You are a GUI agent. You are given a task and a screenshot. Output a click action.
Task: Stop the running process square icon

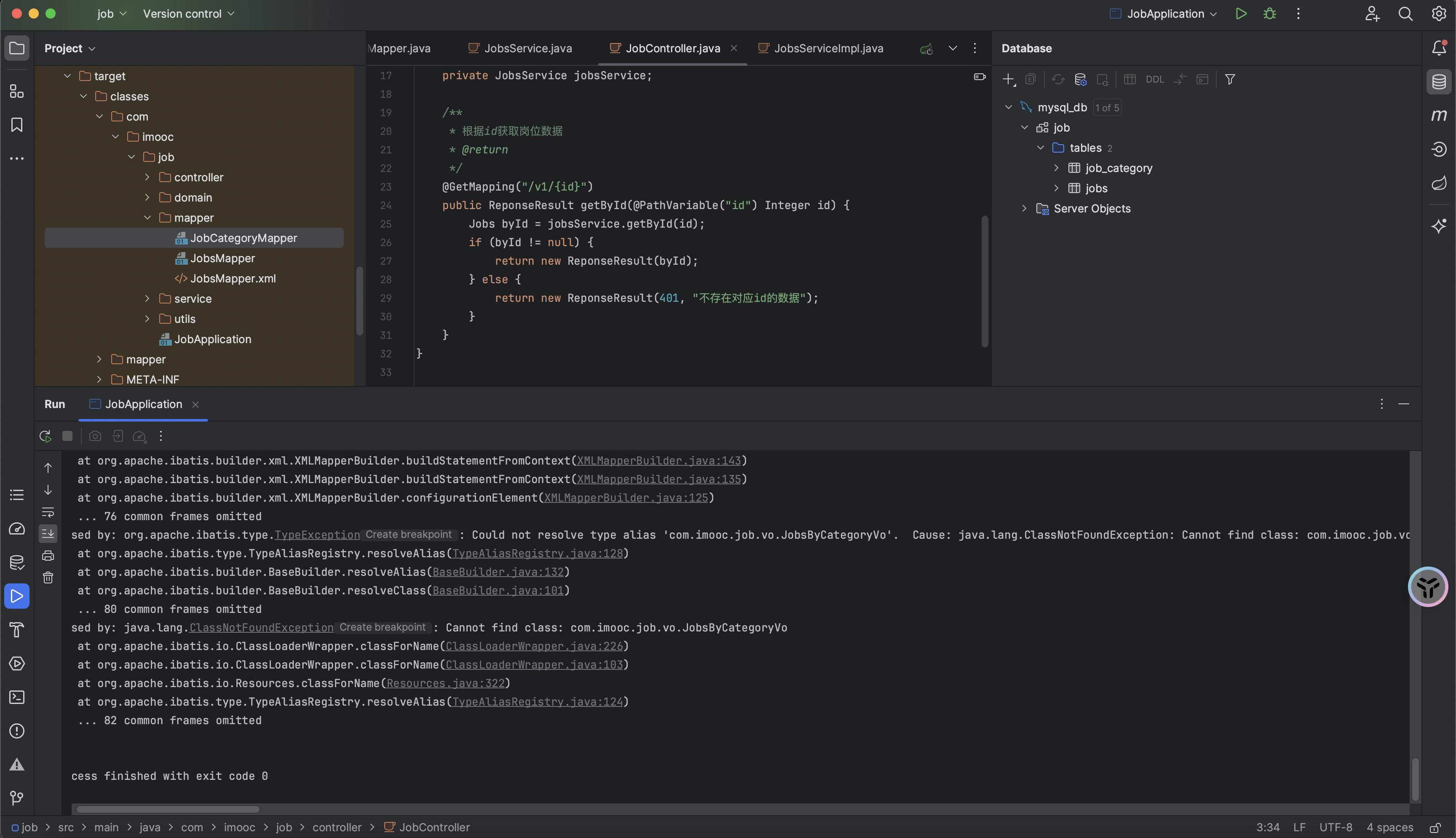67,436
